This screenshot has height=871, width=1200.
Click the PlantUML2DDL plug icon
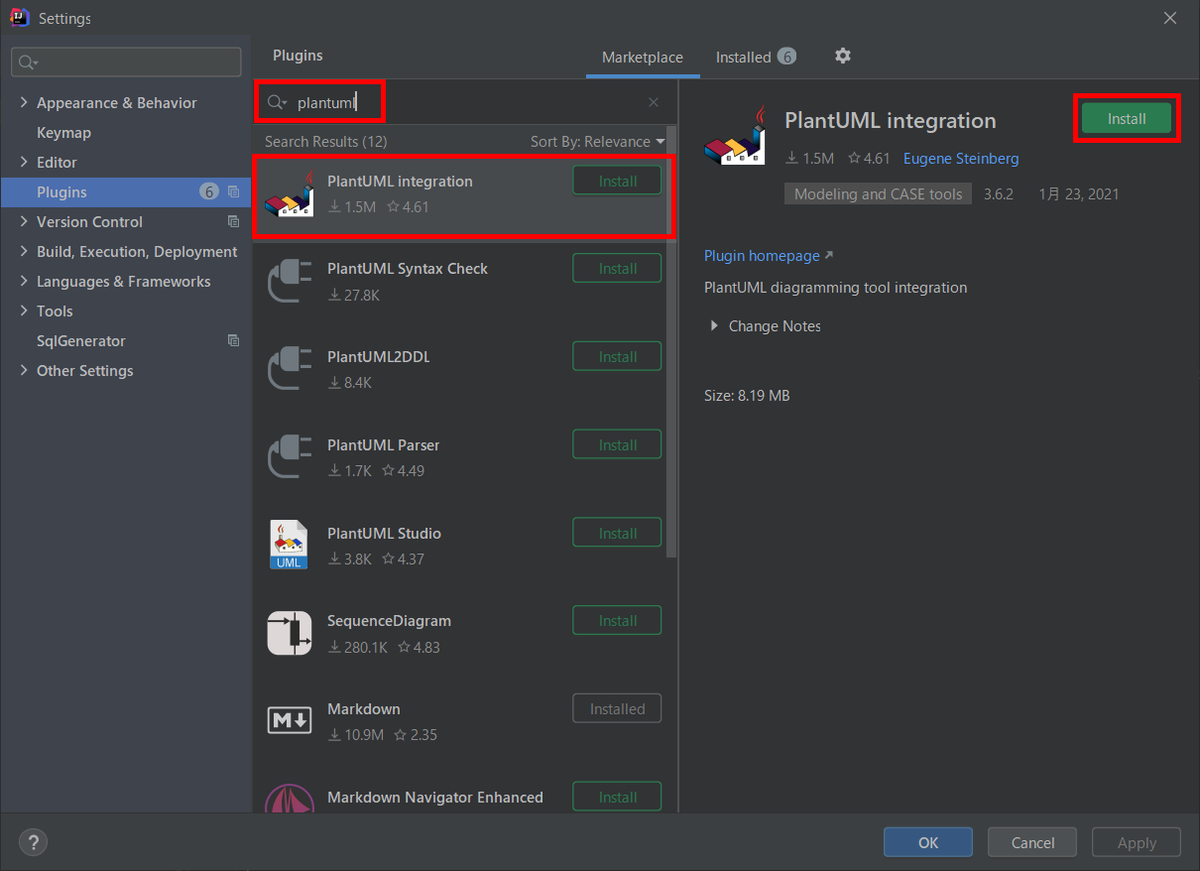pyautogui.click(x=290, y=369)
